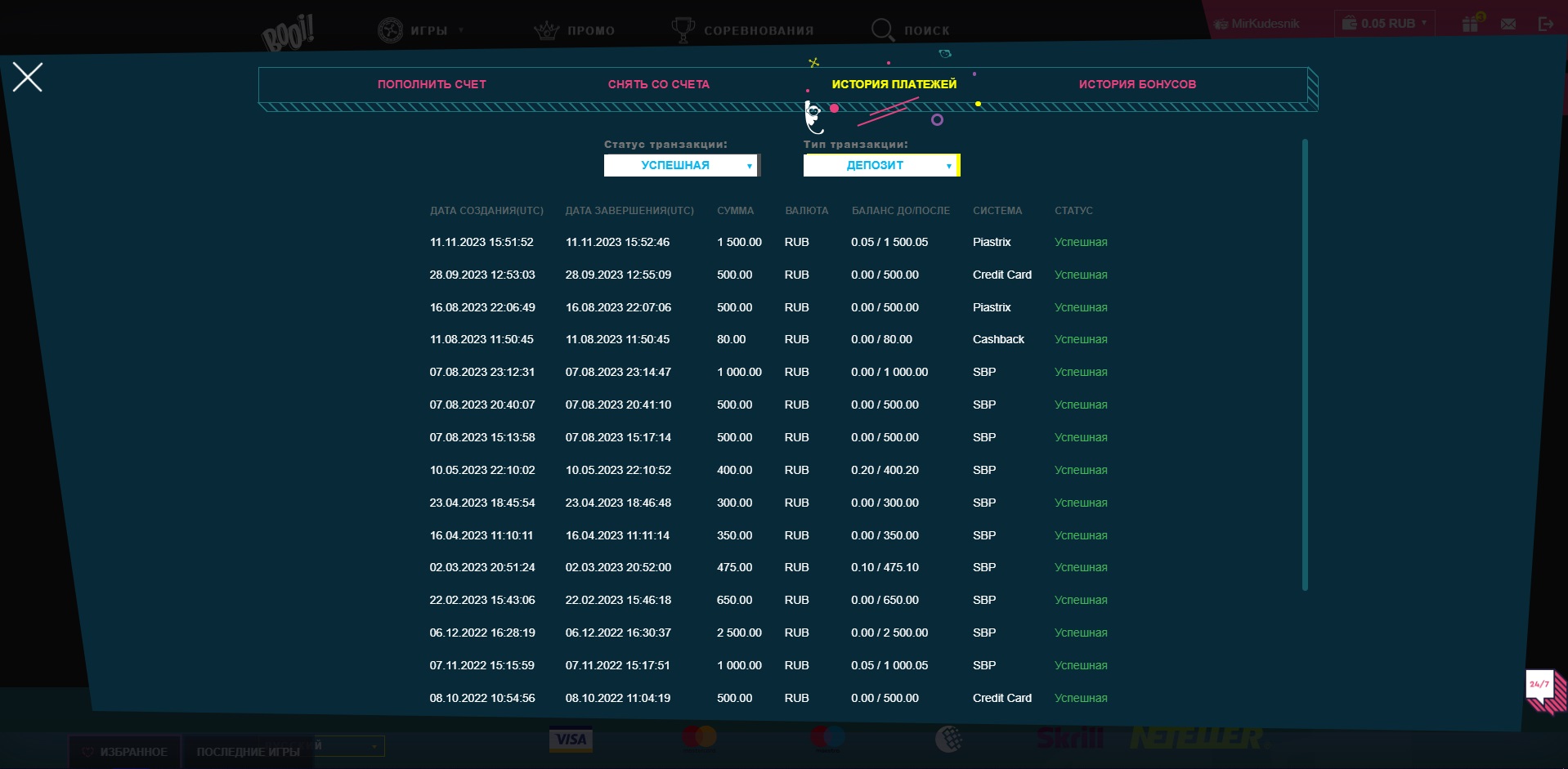1568x769 pixels.
Task: Click the MirKudesnik username link
Action: (x=1264, y=24)
